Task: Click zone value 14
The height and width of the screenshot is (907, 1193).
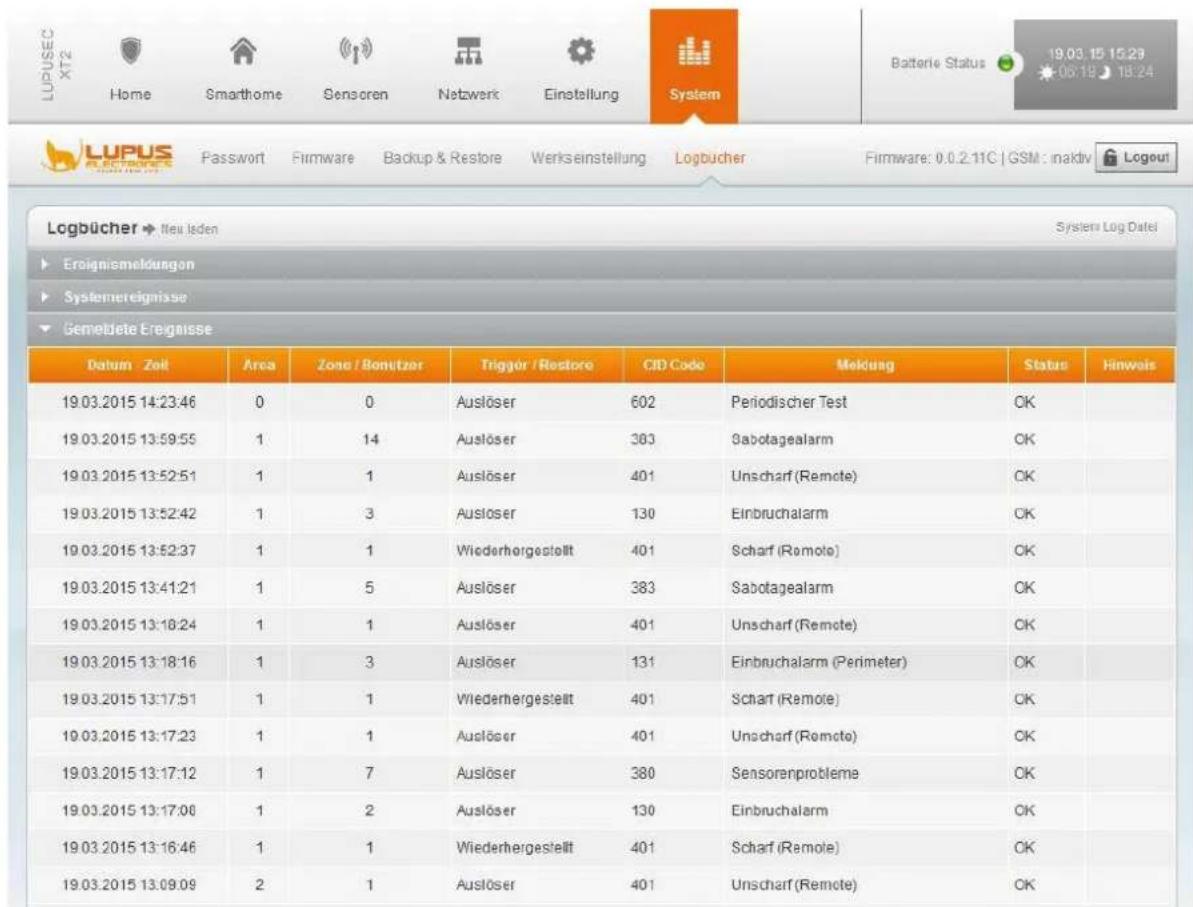Action: pos(371,439)
